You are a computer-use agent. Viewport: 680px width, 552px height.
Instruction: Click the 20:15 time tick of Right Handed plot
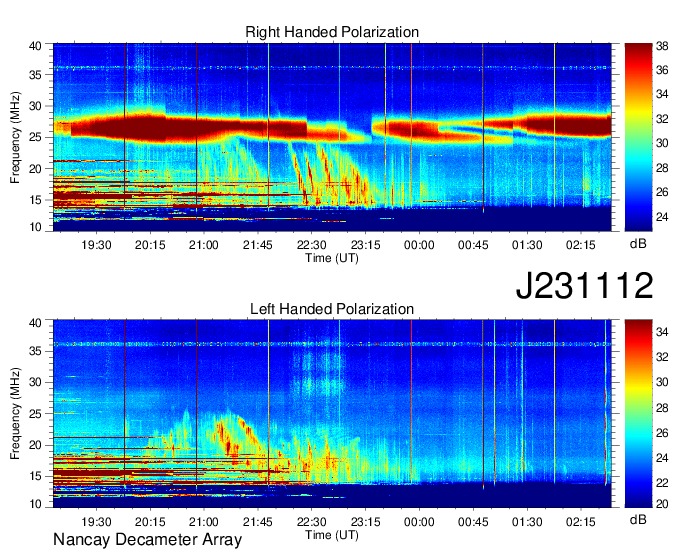[x=150, y=245]
